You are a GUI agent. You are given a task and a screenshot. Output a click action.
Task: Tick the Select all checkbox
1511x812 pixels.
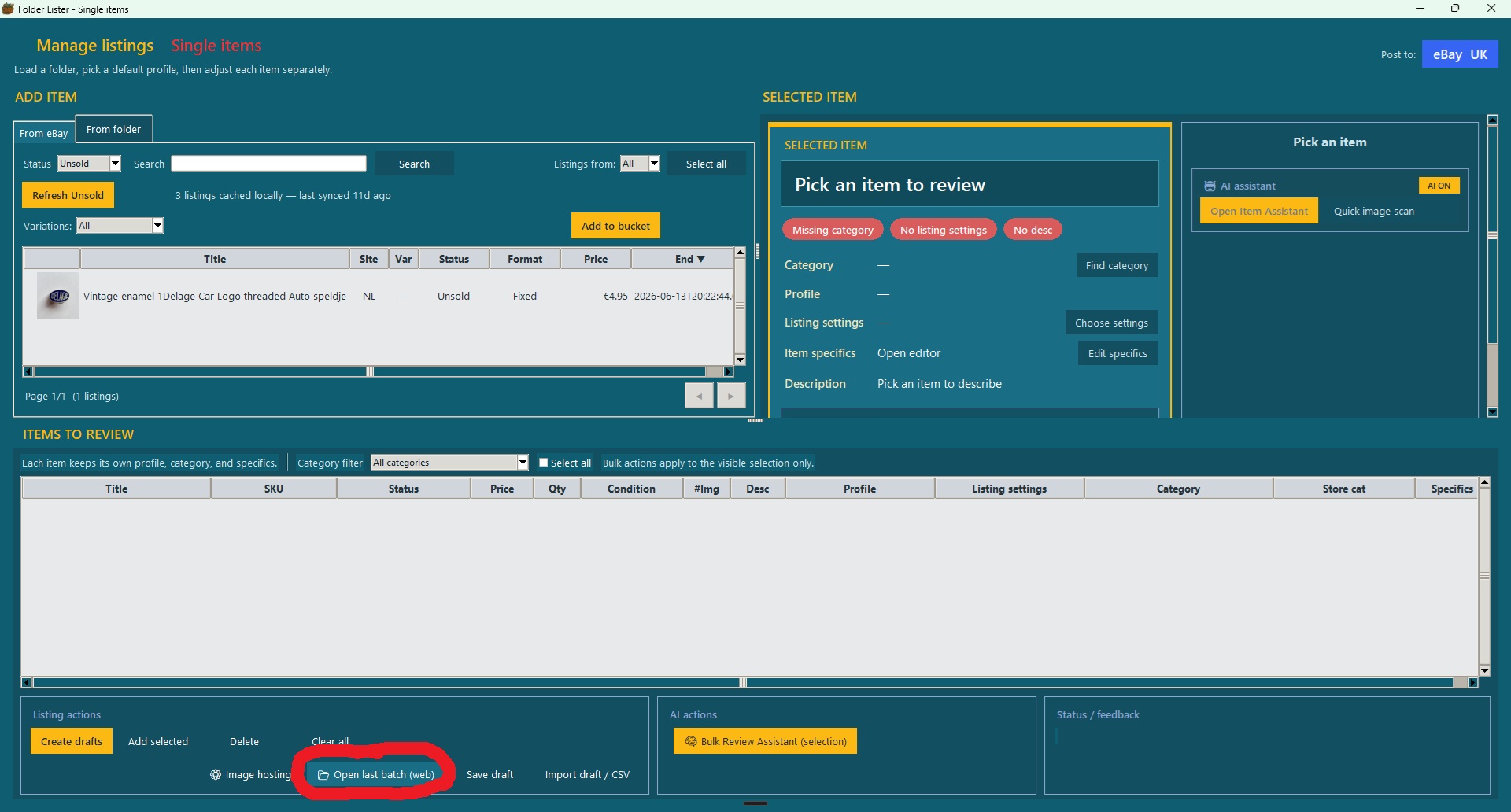click(x=543, y=463)
